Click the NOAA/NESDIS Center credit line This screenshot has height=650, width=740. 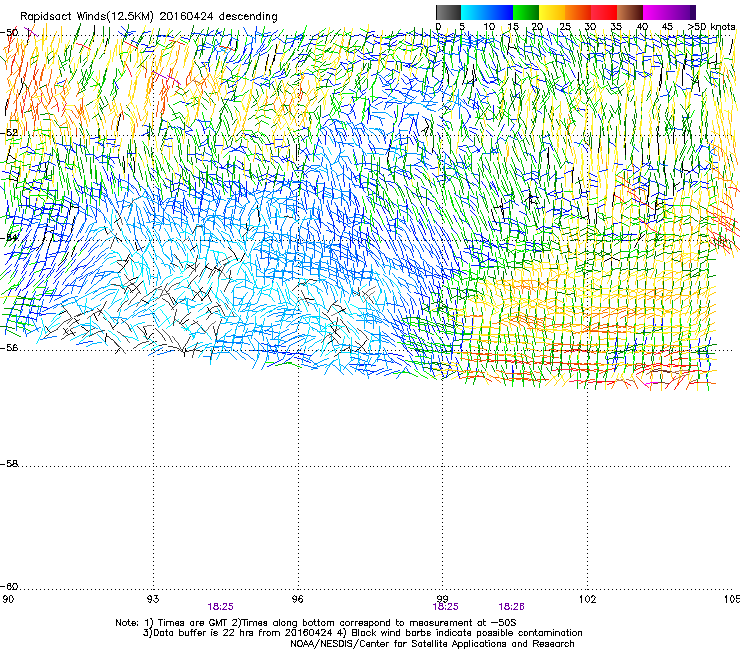(x=432, y=644)
